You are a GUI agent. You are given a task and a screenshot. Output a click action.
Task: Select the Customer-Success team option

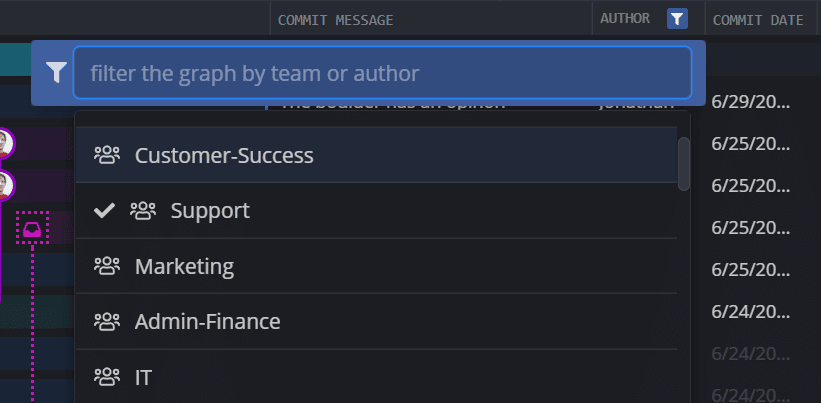[224, 155]
